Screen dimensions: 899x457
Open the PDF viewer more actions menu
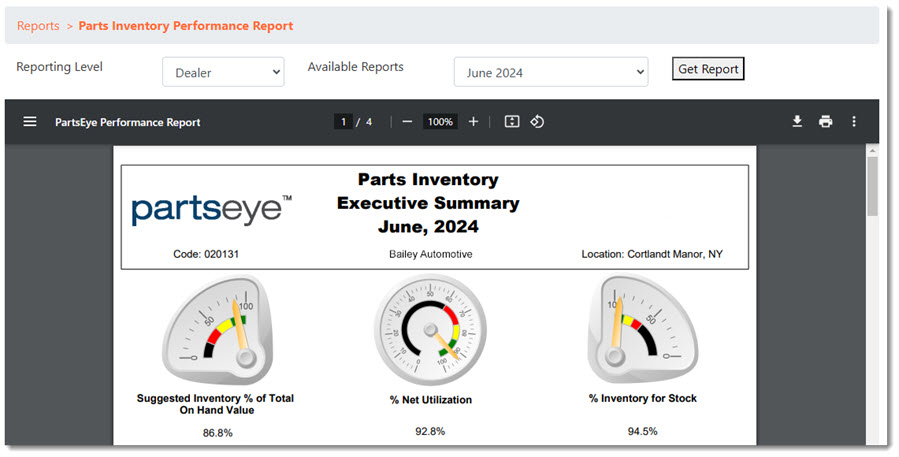(854, 122)
